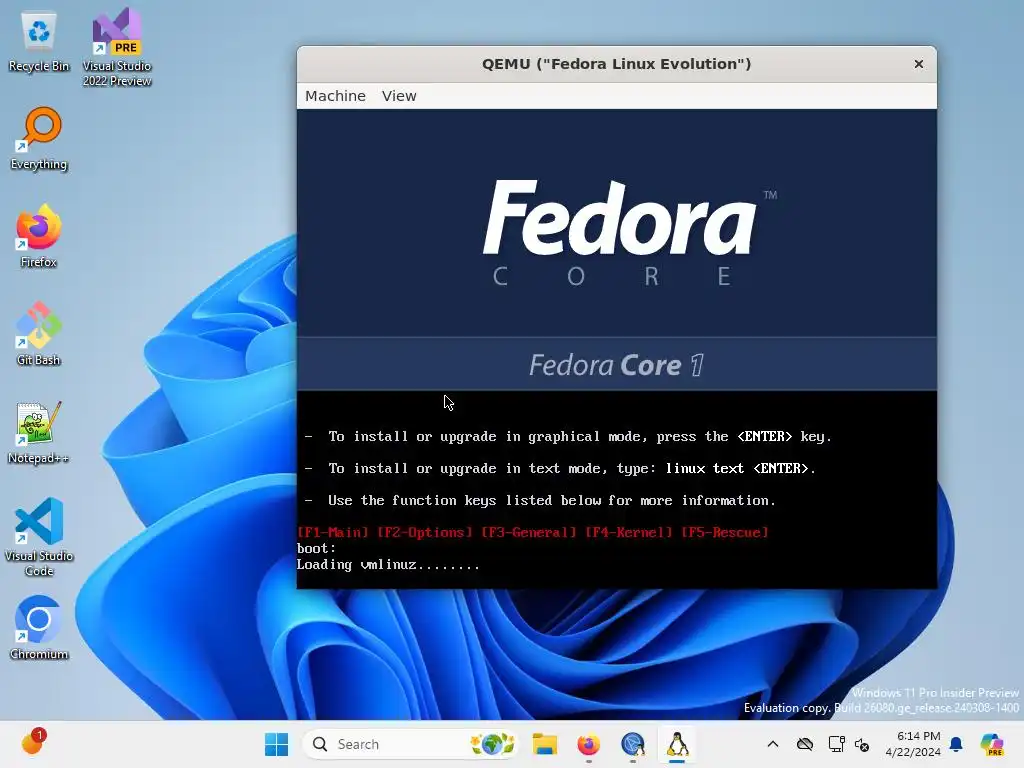Viewport: 1024px width, 768px height.
Task: Open the Chromium taskbar icon
Action: coord(633,744)
